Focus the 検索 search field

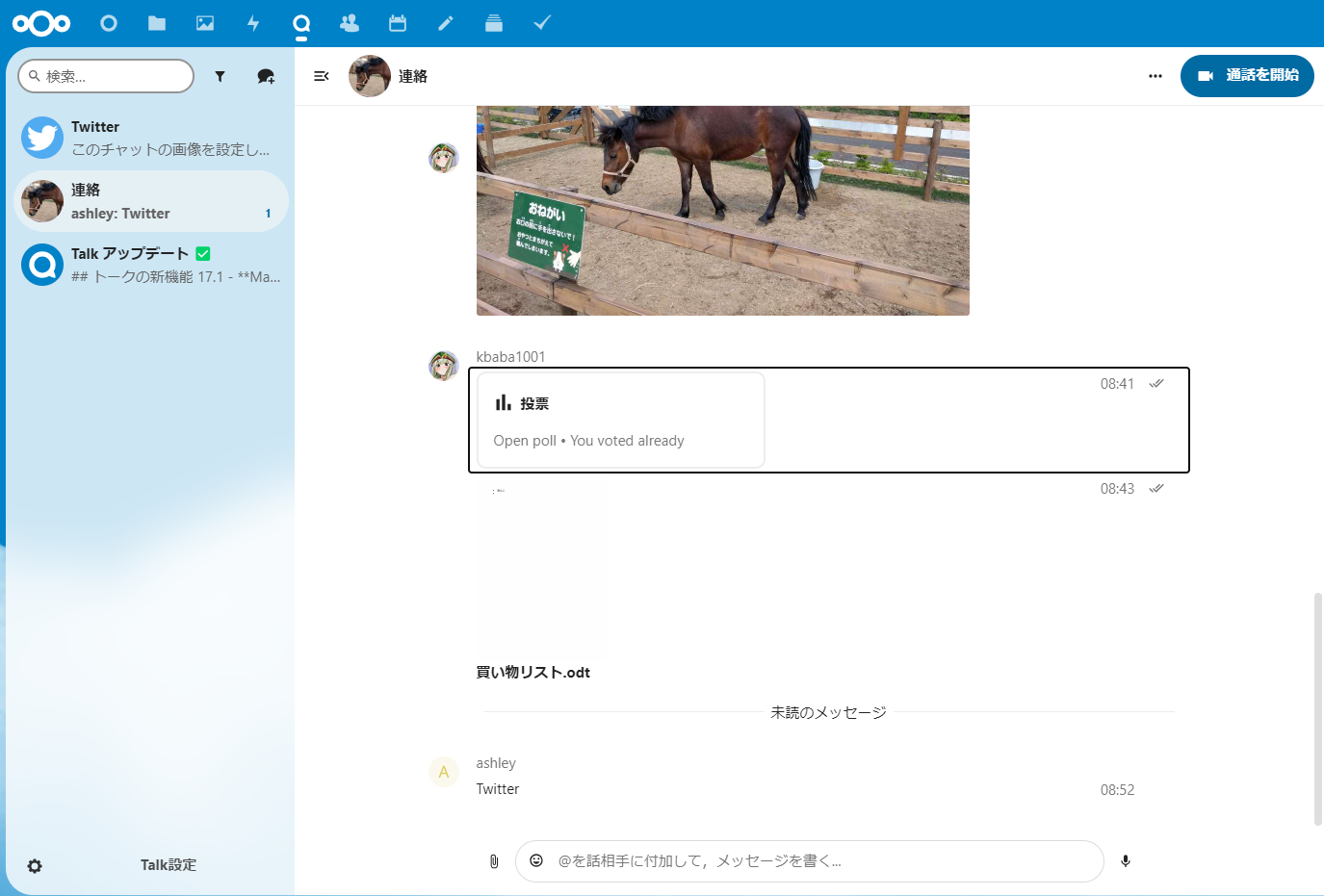click(x=106, y=76)
